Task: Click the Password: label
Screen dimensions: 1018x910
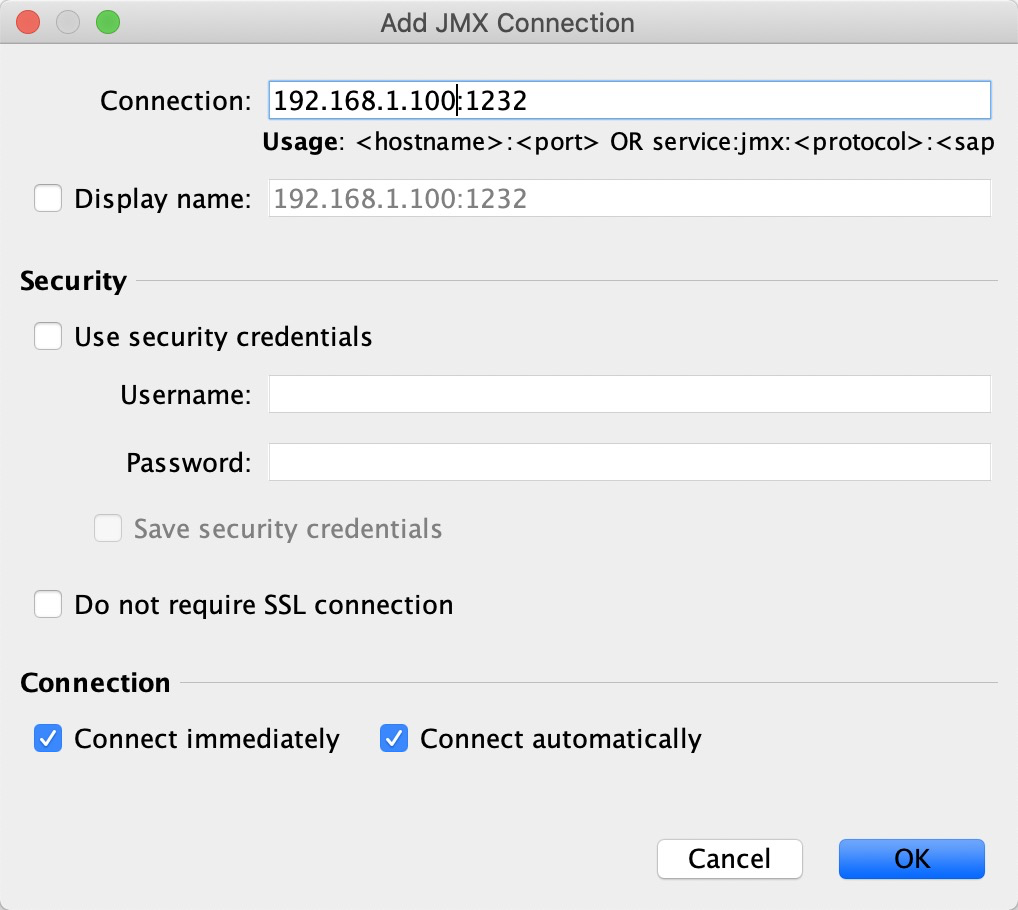Action: point(188,463)
